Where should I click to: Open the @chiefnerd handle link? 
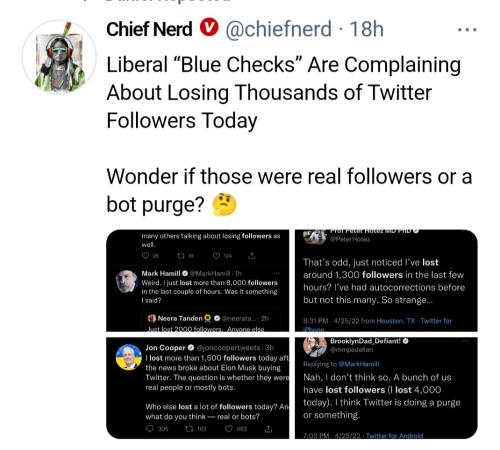[278, 29]
